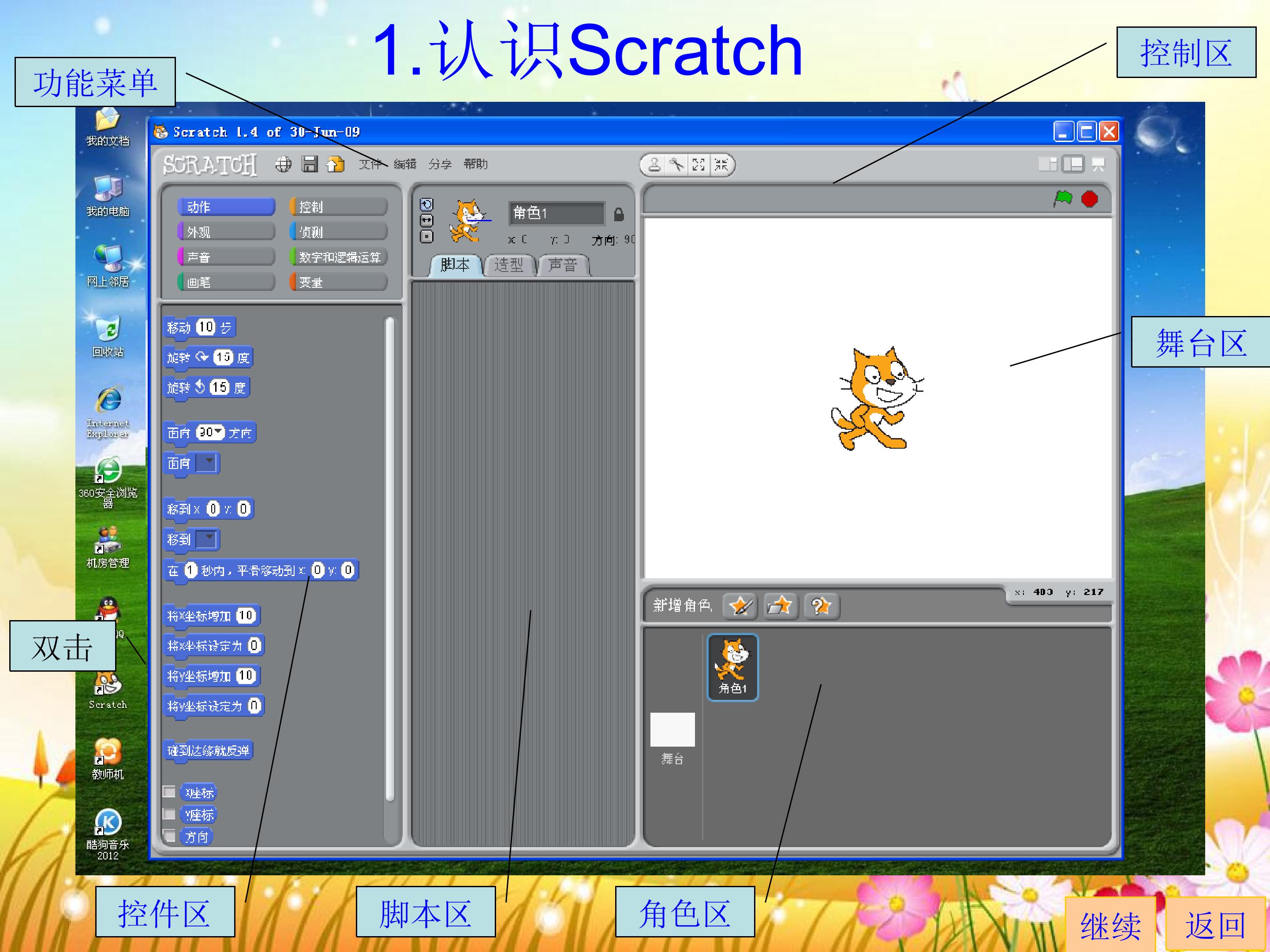Open 我的文档 desktop icon
This screenshot has width=1270, height=952.
pos(107,127)
